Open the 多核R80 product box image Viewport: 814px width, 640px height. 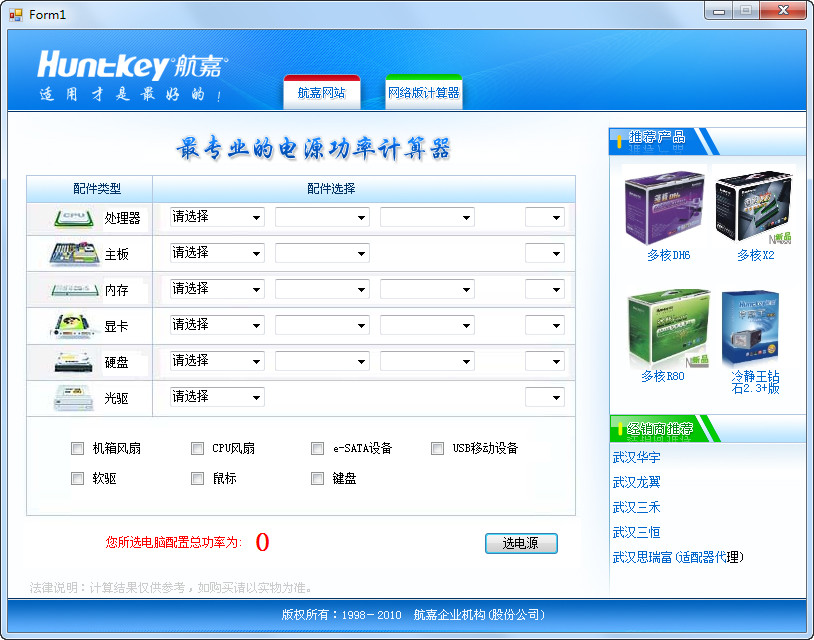coord(668,328)
